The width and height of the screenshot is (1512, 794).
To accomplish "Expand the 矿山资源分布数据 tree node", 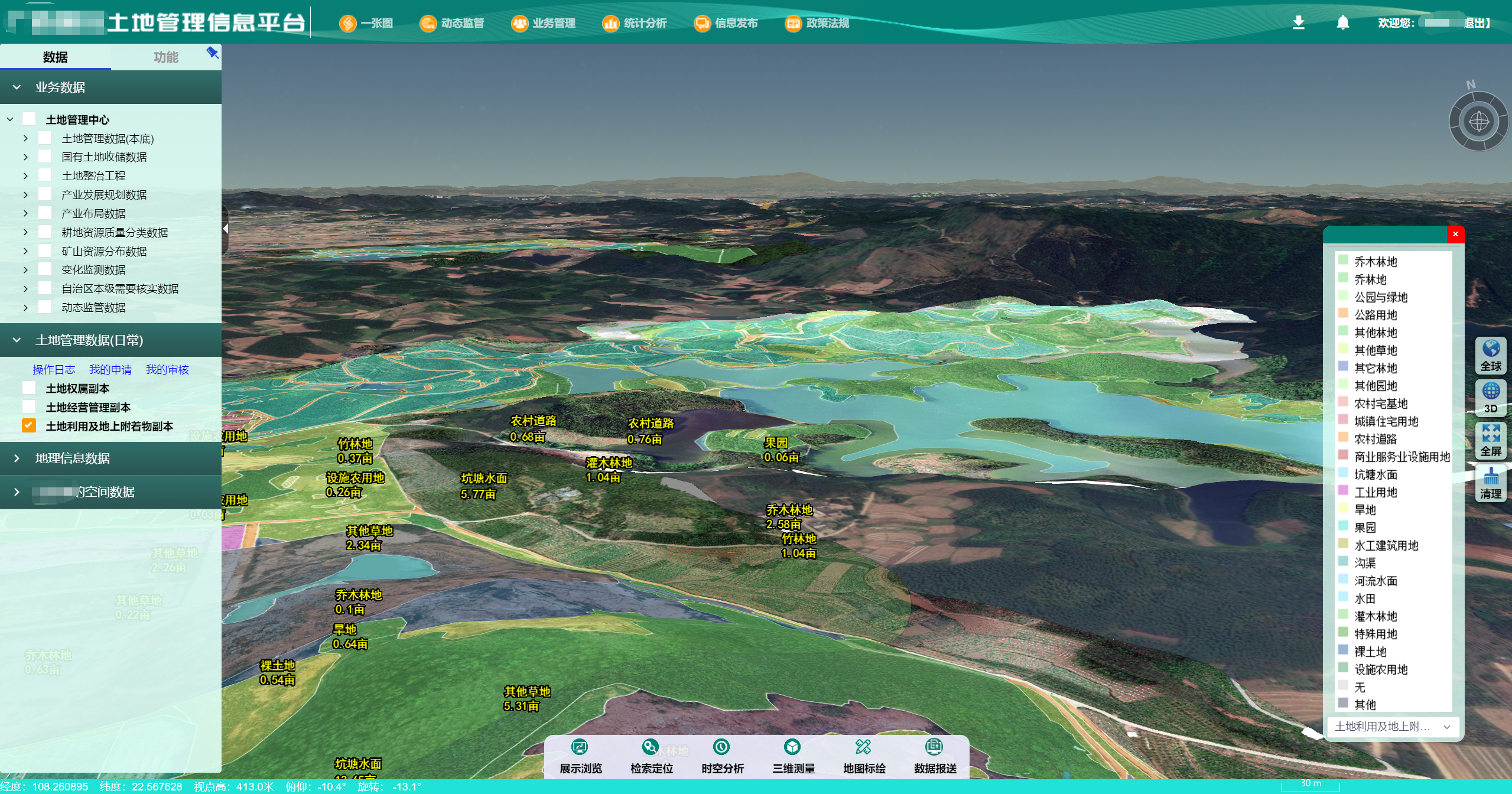I will coord(25,251).
